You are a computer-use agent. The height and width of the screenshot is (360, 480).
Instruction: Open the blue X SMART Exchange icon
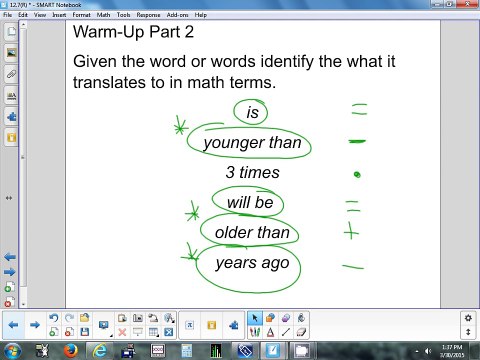click(x=169, y=332)
